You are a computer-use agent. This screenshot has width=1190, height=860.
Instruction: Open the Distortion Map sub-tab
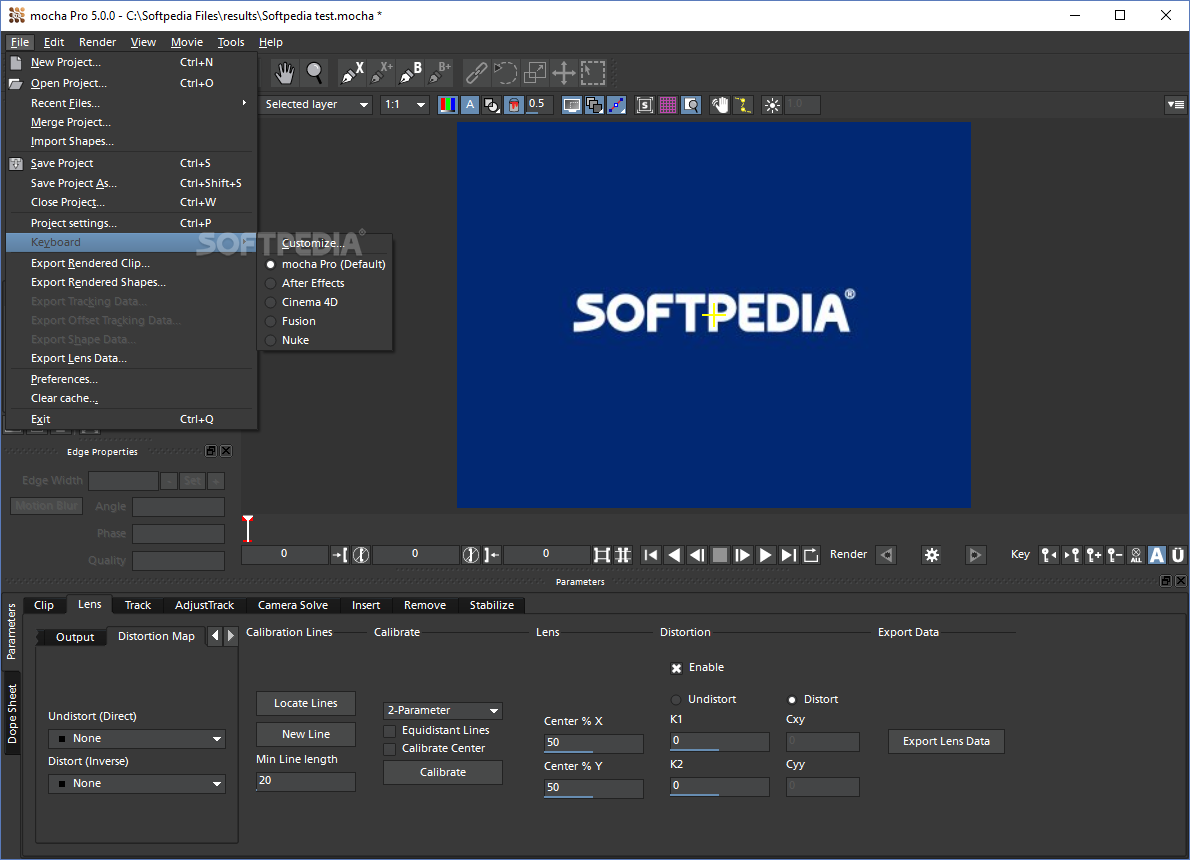[x=156, y=636]
